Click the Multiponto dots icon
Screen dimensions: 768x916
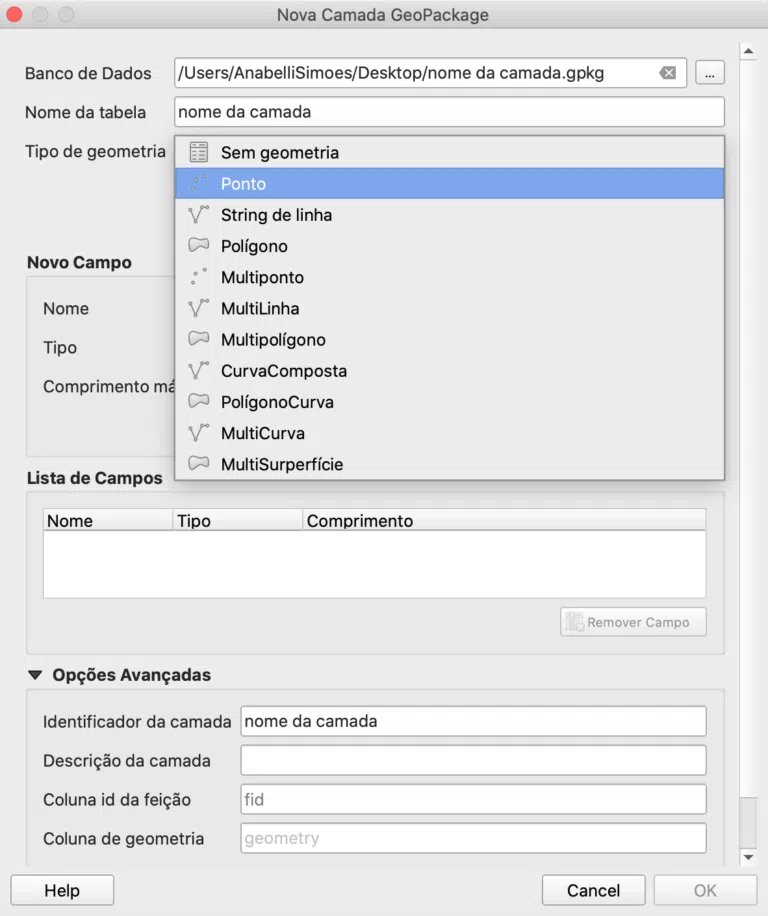click(199, 276)
